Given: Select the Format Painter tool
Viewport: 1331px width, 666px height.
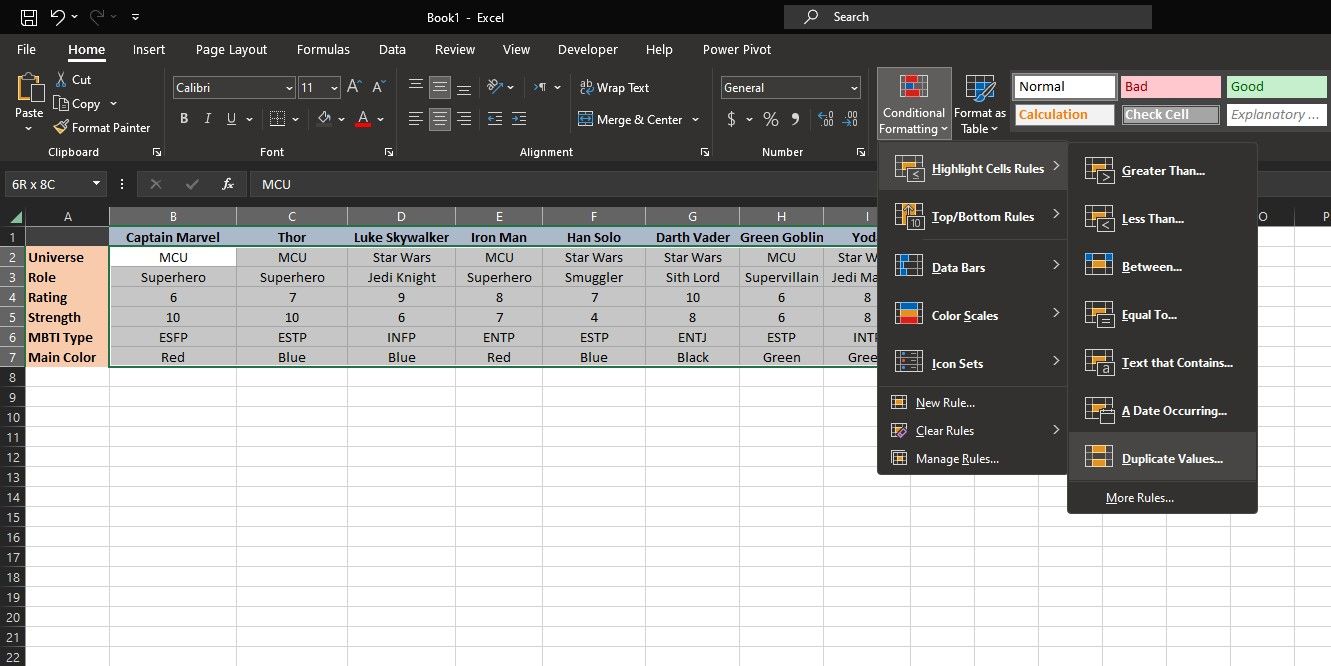Looking at the screenshot, I should [101, 127].
